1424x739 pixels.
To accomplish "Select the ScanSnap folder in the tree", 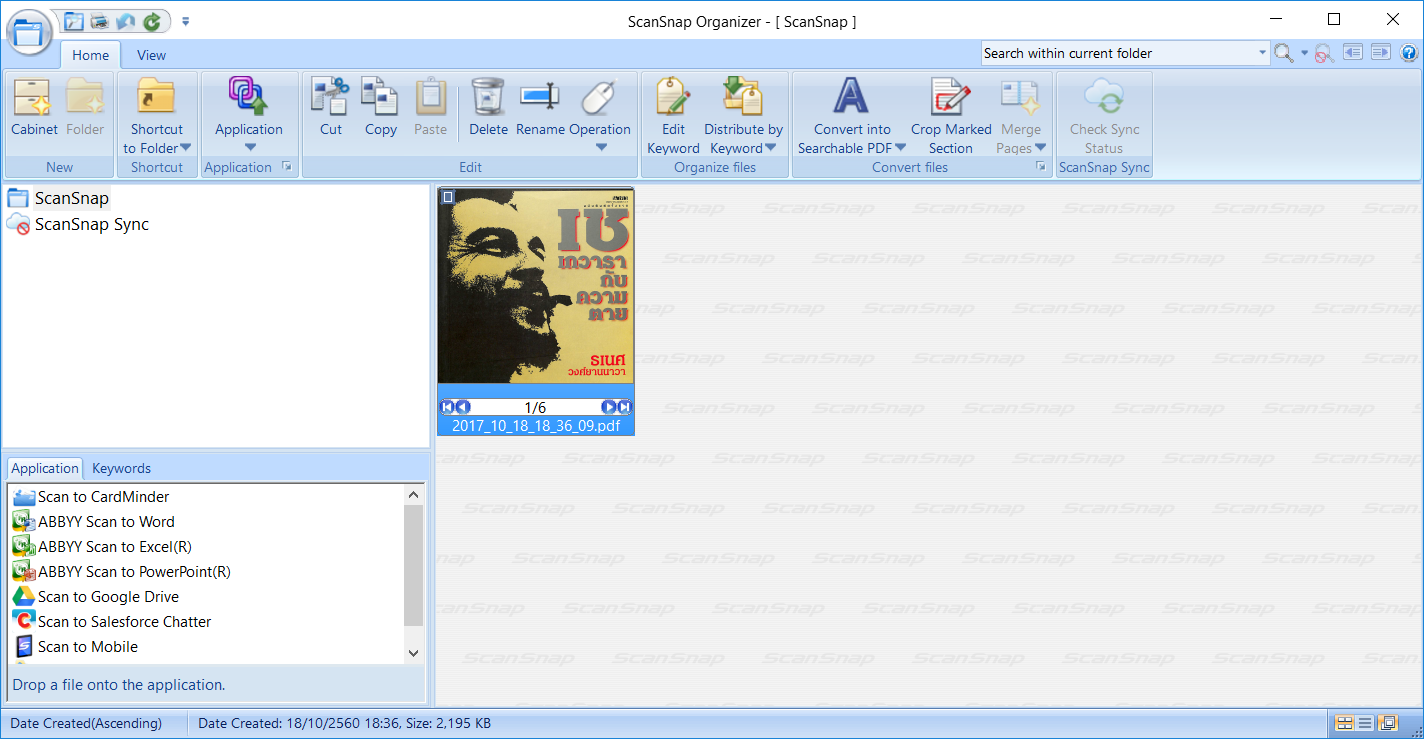I will [72, 198].
